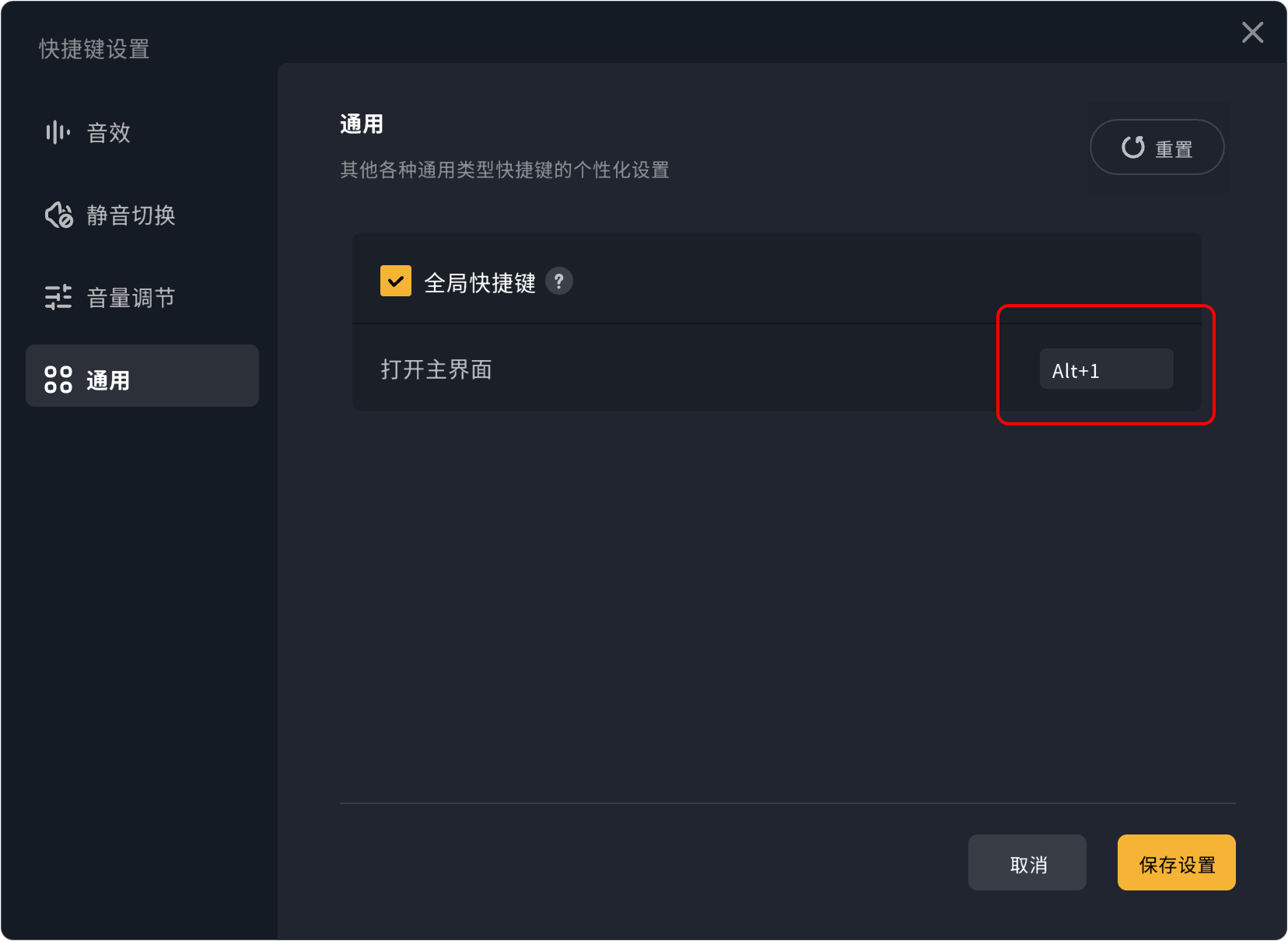Click the mute toggle speaker icon
The height and width of the screenshot is (941, 1288).
pyautogui.click(x=59, y=215)
